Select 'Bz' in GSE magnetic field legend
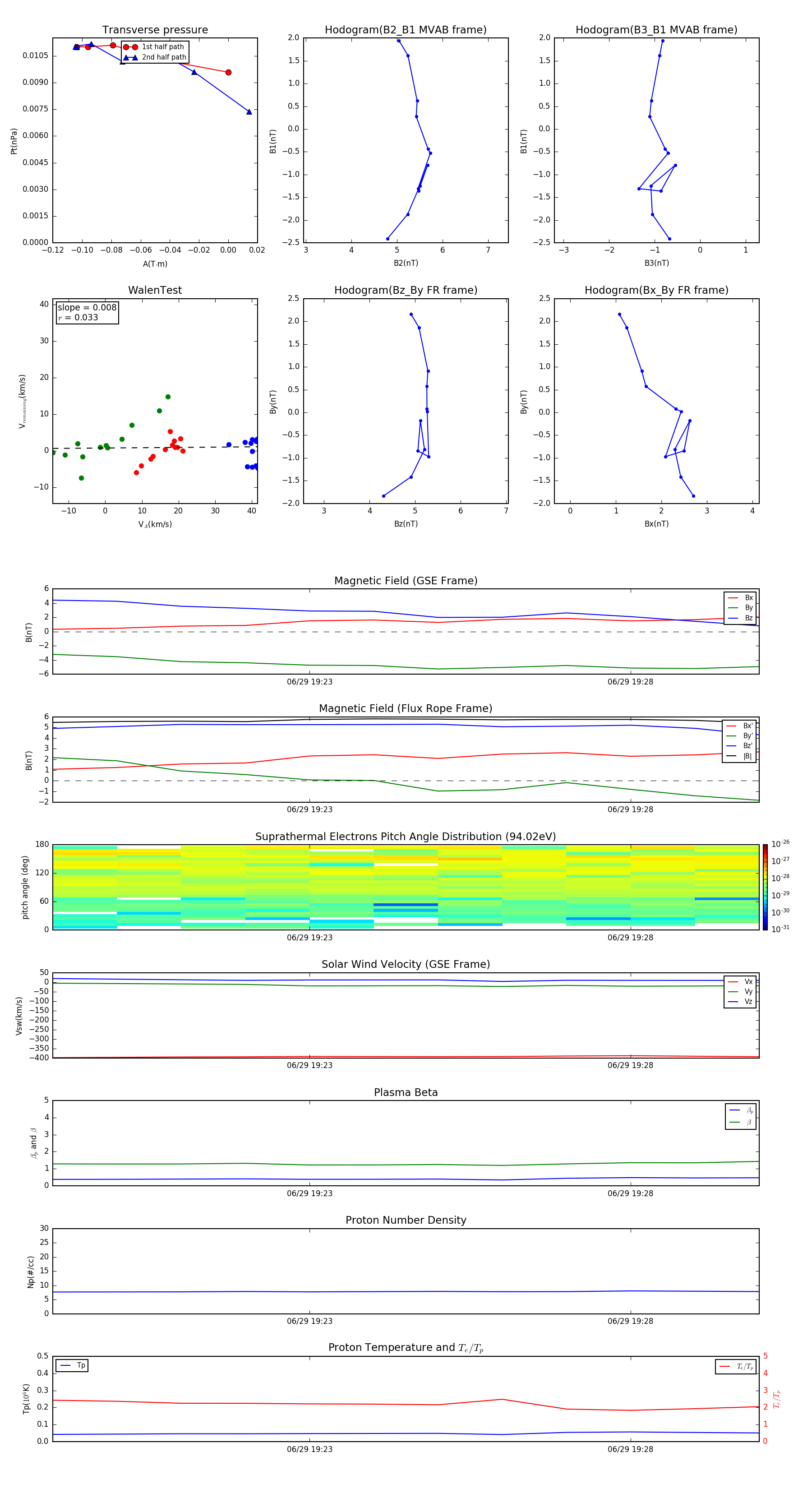Viewport: 812px width, 1489px height. pos(740,618)
